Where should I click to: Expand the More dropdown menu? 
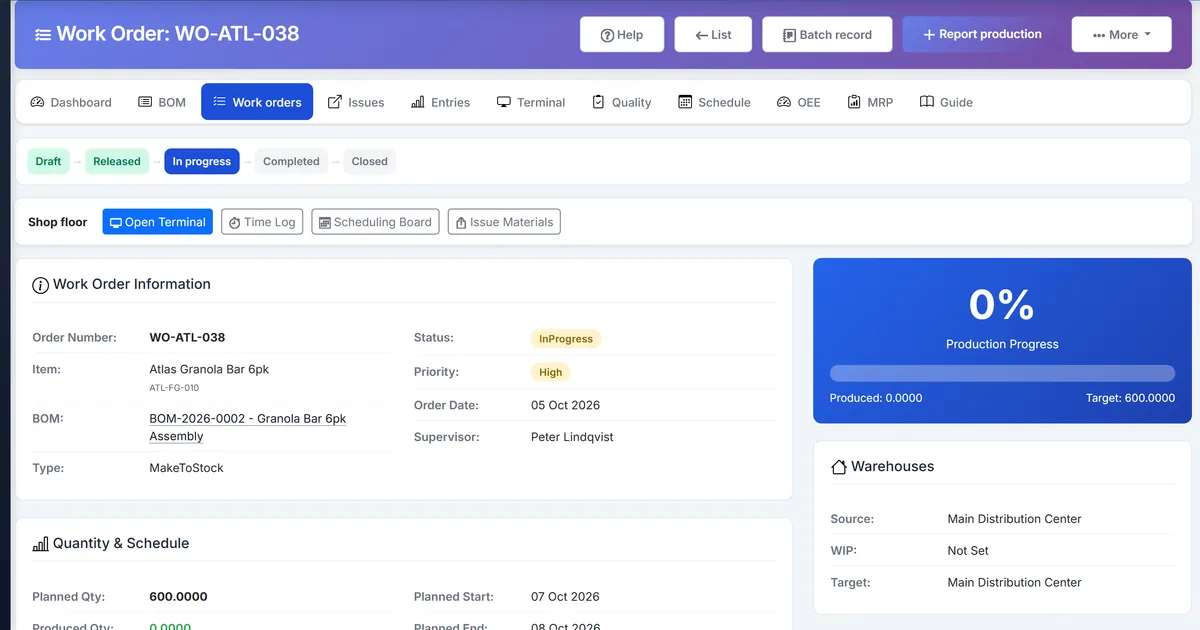pos(1122,34)
